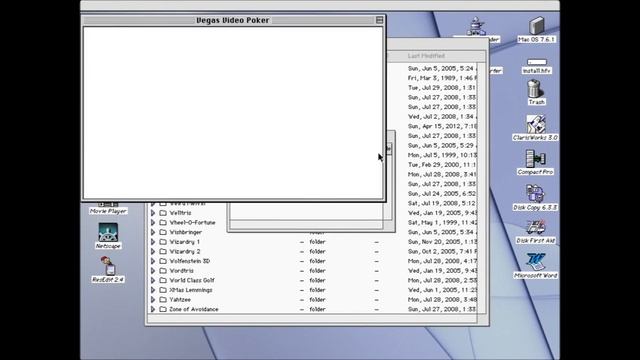Select the Wishbringer folder name
Viewport: 640px width, 360px height.
186,232
